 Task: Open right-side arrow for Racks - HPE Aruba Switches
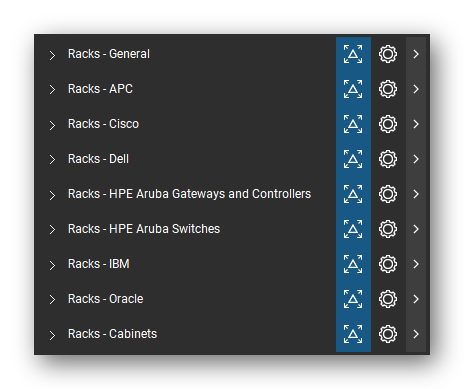(416, 229)
